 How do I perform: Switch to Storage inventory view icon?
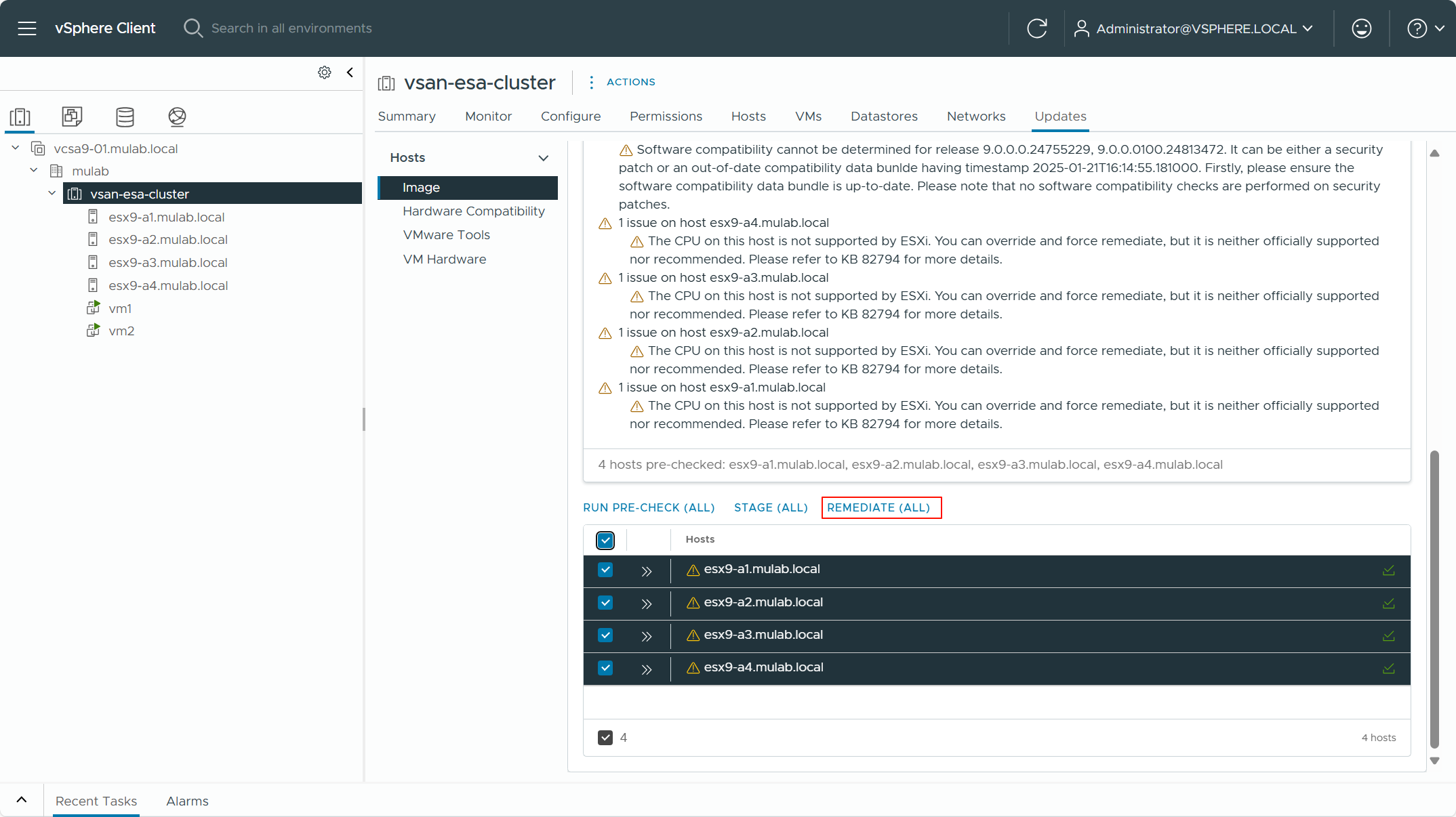coord(125,117)
